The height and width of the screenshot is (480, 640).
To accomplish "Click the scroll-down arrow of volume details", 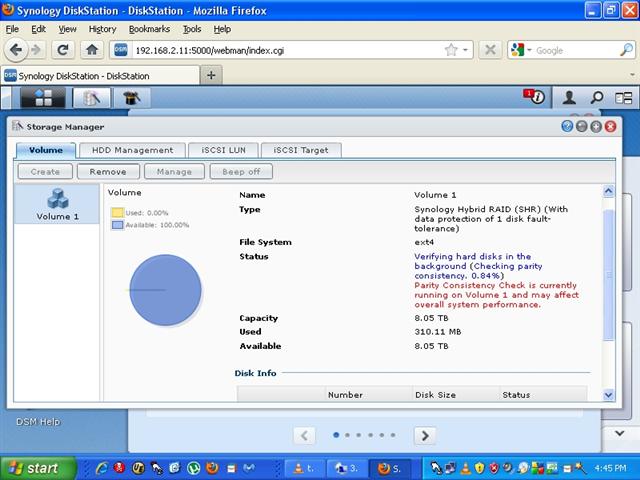I will pos(608,395).
